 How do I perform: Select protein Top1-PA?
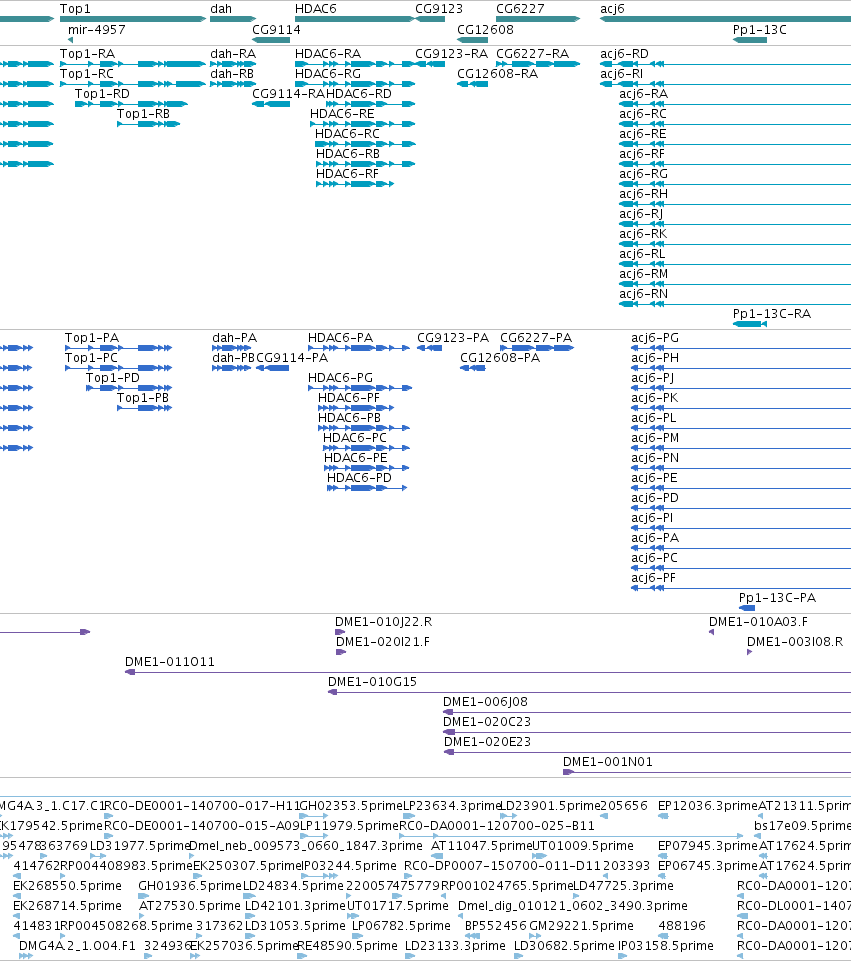(118, 348)
